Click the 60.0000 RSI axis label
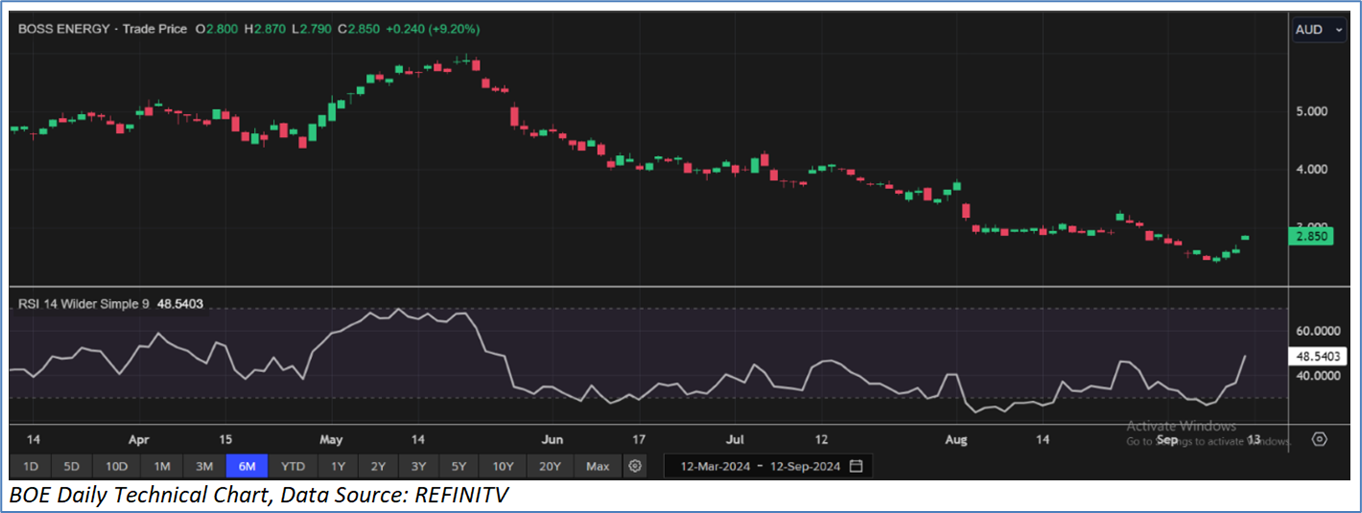1362x513 pixels. click(1316, 330)
